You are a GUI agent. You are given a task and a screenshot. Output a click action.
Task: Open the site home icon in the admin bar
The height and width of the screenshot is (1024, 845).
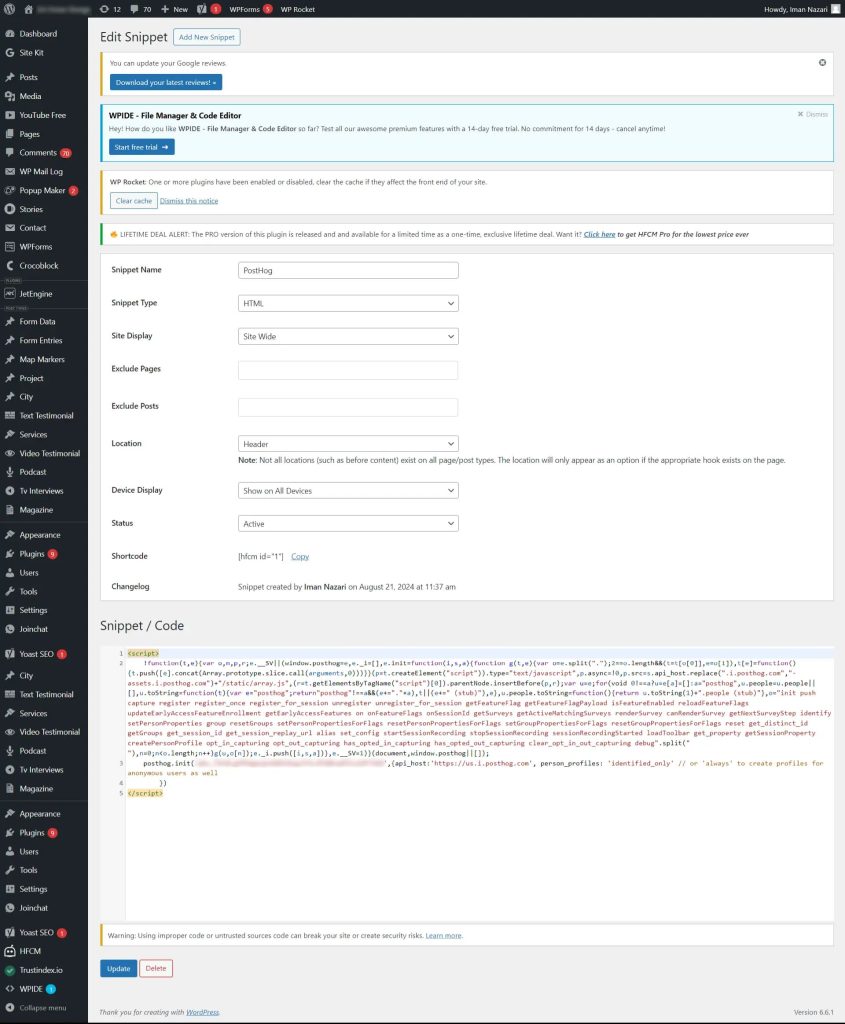[29, 9]
